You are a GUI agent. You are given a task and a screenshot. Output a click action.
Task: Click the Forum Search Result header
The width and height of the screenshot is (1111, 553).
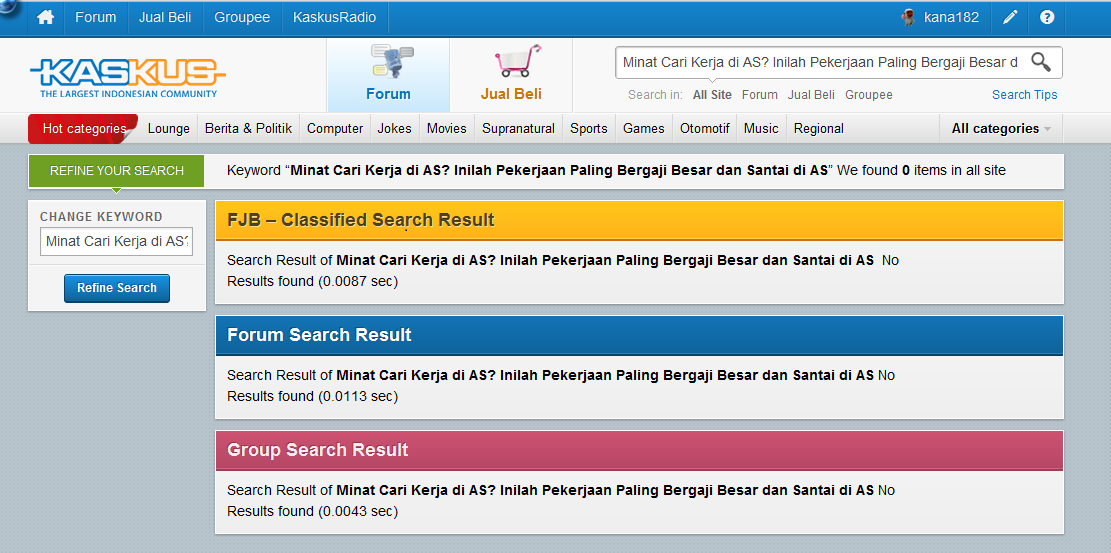[x=639, y=335]
